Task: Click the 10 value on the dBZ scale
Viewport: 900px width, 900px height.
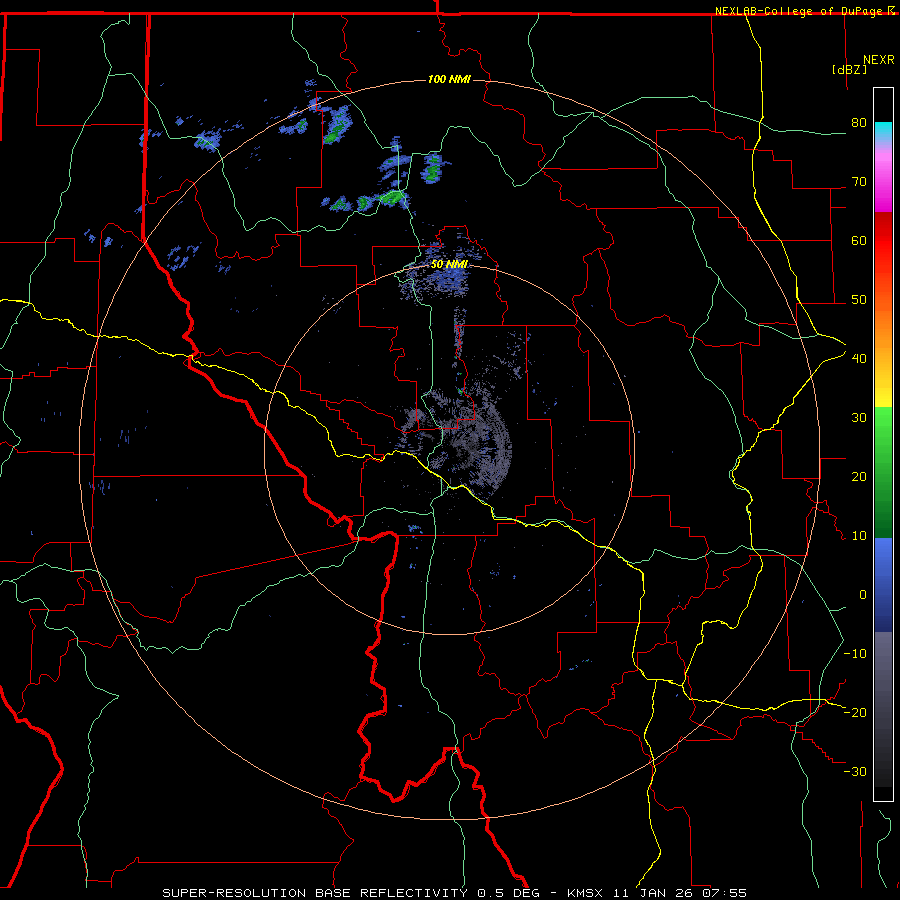Action: (x=859, y=536)
